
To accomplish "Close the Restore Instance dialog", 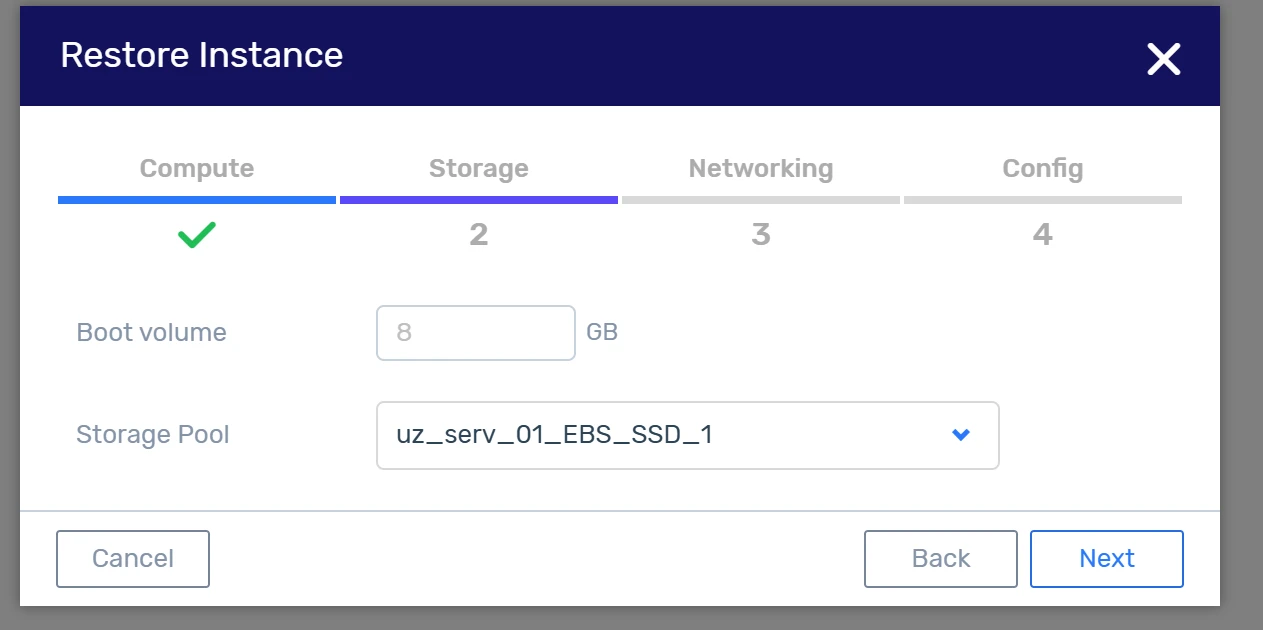I will tap(1164, 60).
